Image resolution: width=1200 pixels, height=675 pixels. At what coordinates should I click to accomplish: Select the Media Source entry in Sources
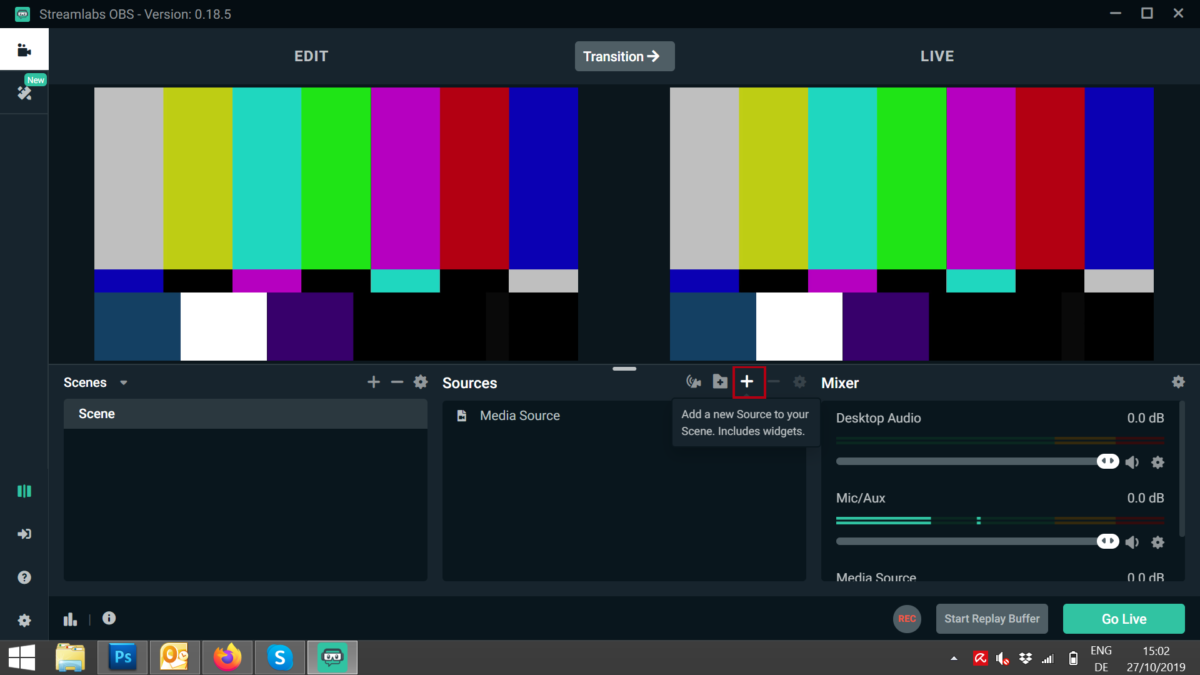(520, 415)
